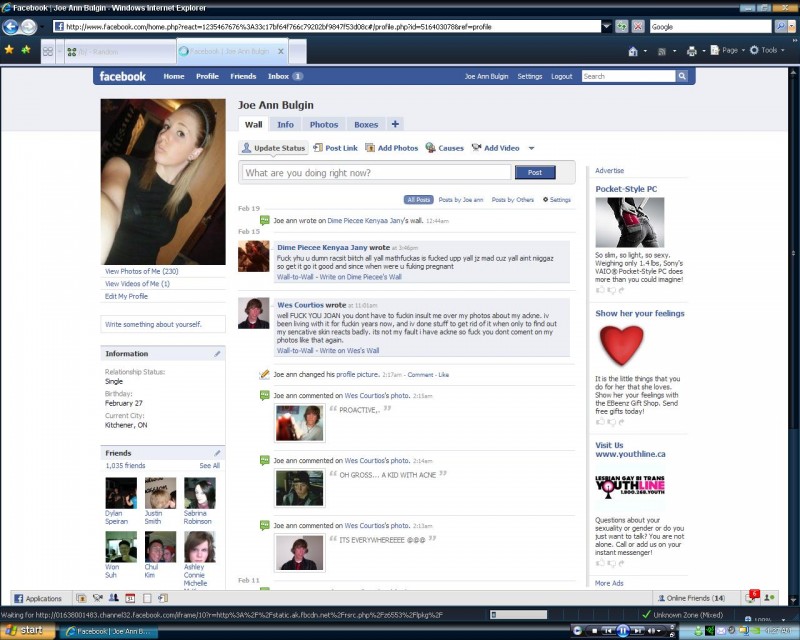Viewport: 800px width, 640px height.
Task: Click the plus tab to add a new profile tab
Action: pyautogui.click(x=395, y=124)
